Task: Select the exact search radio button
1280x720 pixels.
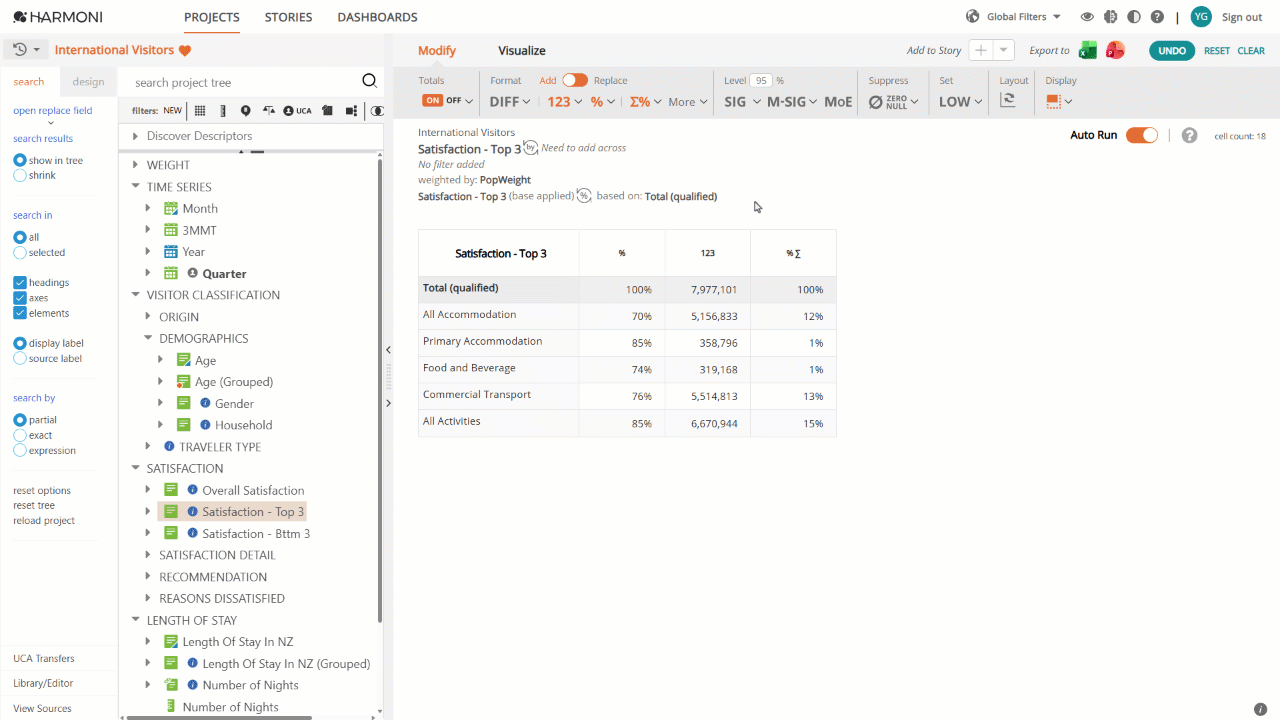Action: click(x=19, y=435)
